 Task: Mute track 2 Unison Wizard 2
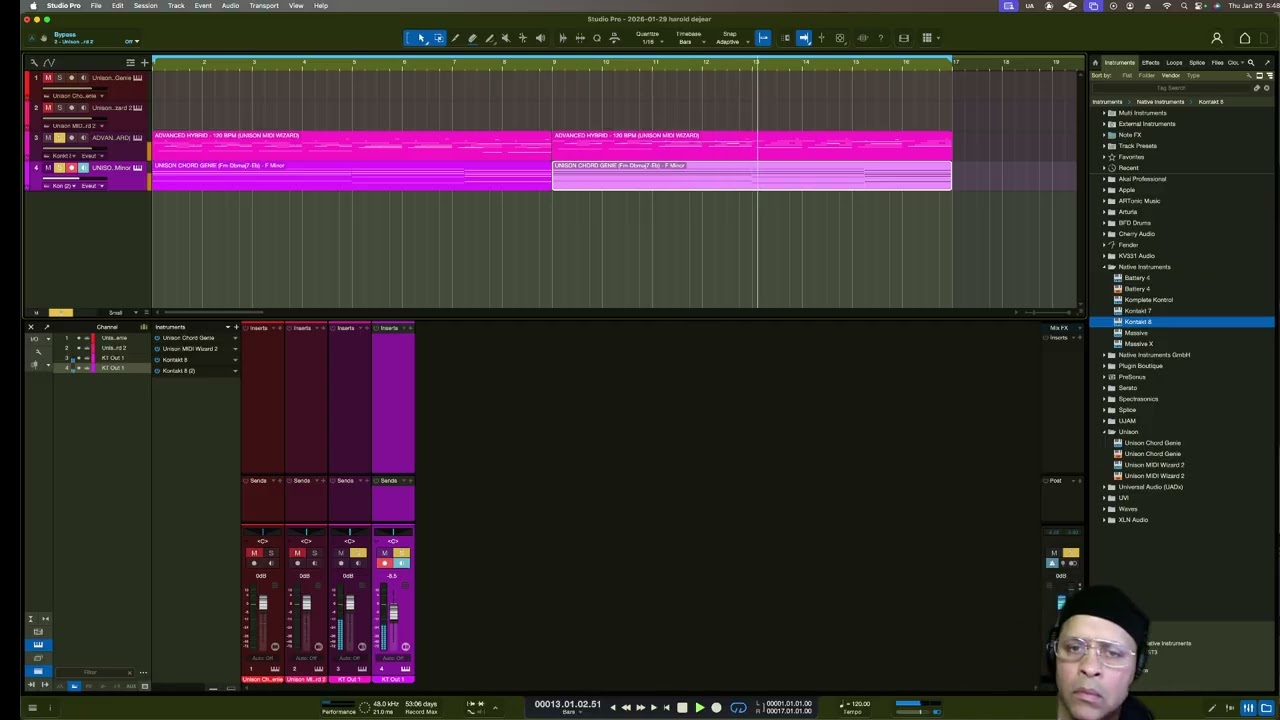47,108
